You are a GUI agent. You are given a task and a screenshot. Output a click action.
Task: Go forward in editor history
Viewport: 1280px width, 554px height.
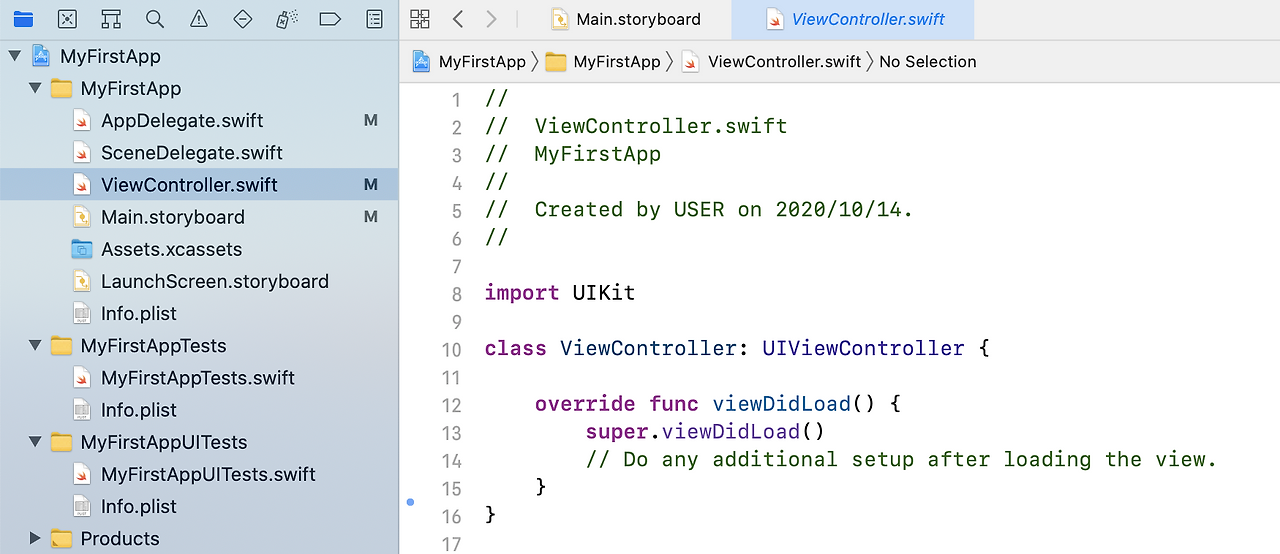click(491, 19)
